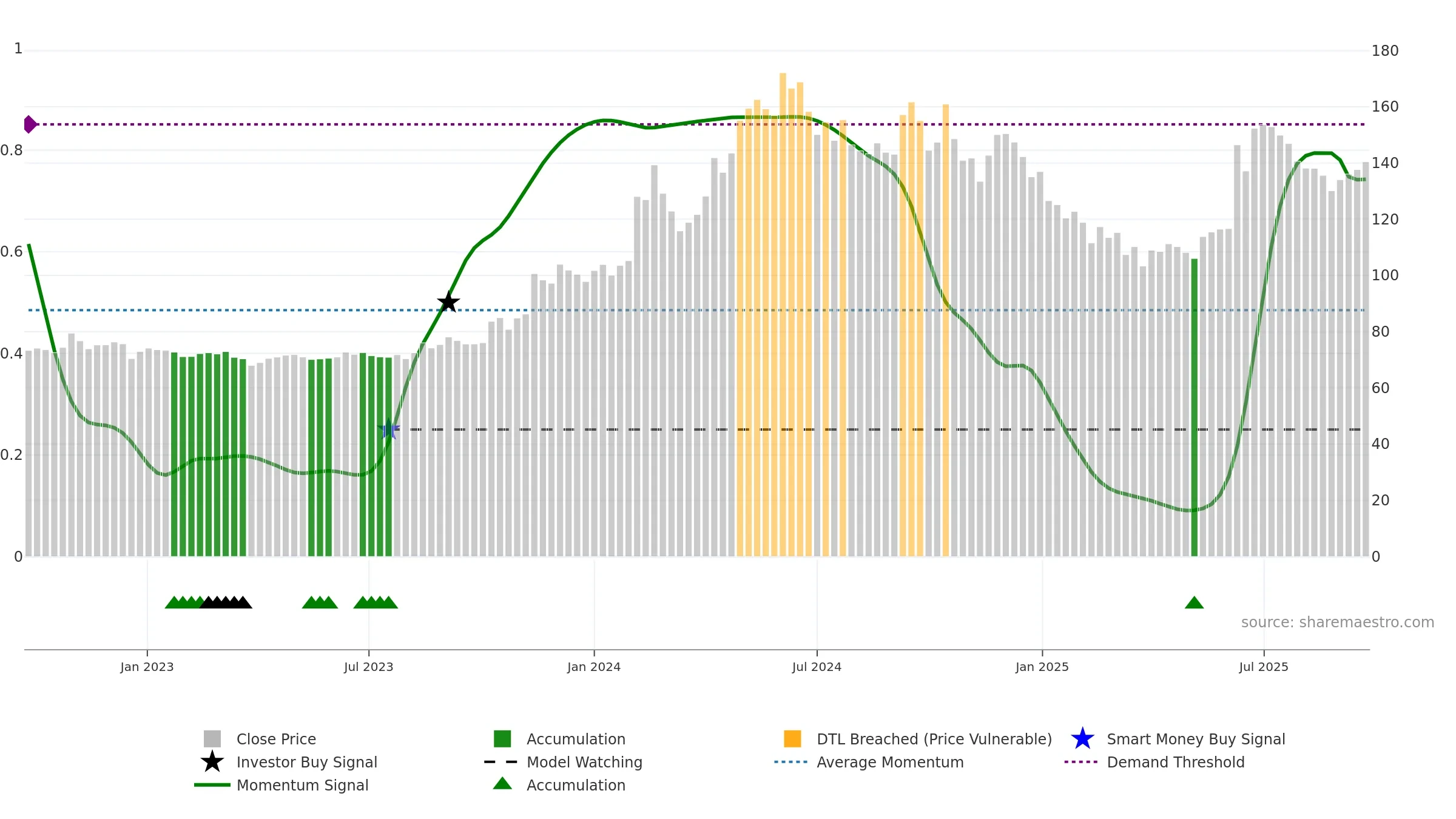This screenshot has width=1456, height=819.
Task: Click the 180 right-axis price label
Action: click(x=1385, y=51)
